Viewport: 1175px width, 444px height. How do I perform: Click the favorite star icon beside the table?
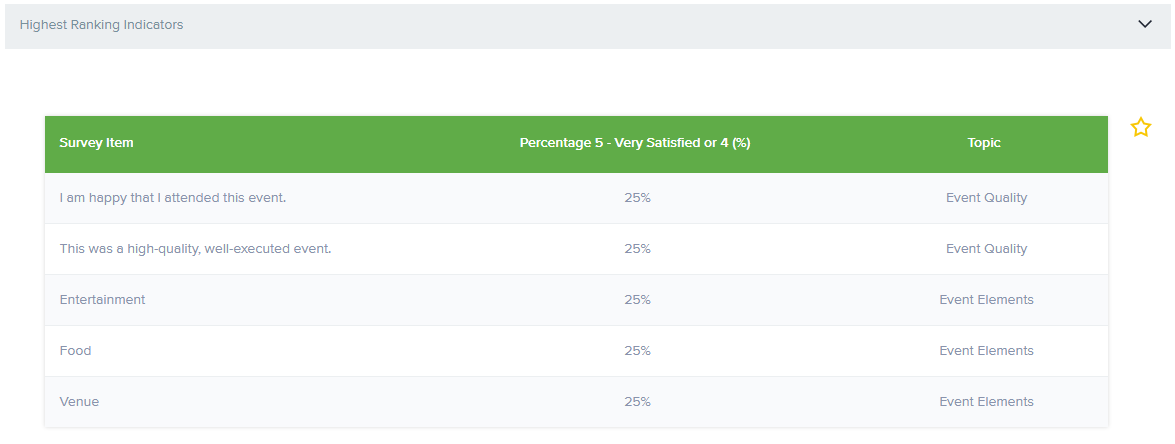[x=1141, y=127]
